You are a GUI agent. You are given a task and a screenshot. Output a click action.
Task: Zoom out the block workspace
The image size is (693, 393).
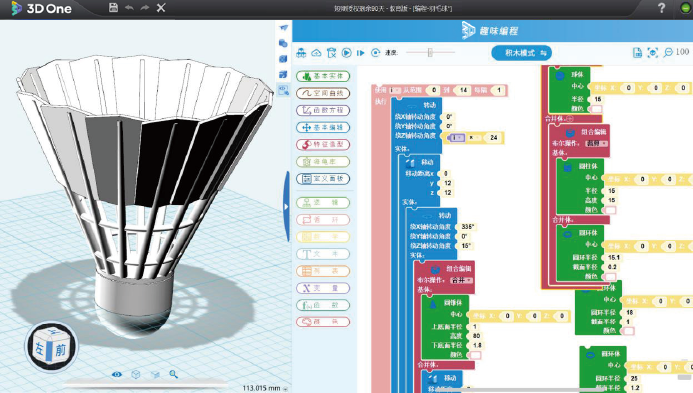(668, 52)
